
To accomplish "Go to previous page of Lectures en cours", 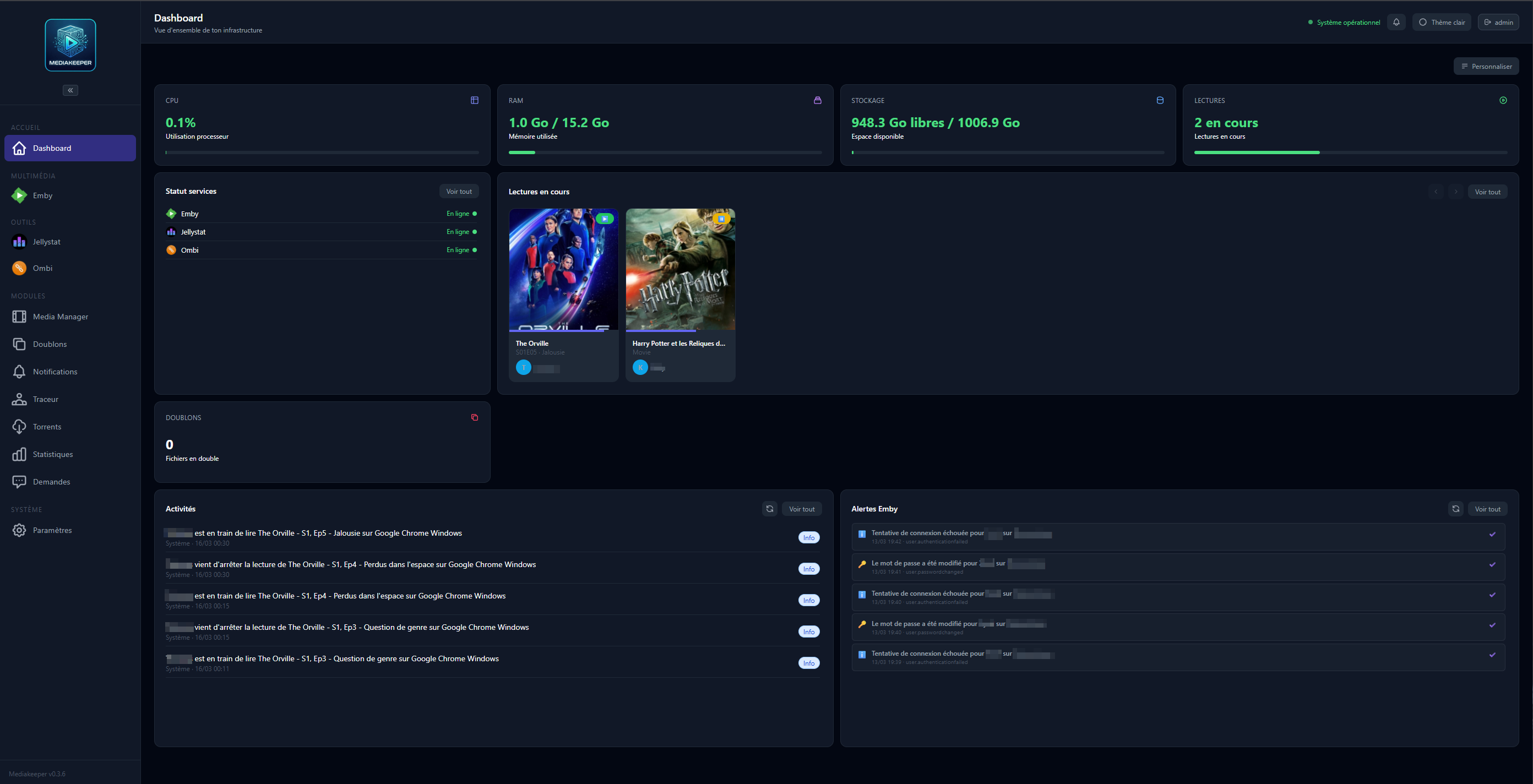I will 1436,192.
